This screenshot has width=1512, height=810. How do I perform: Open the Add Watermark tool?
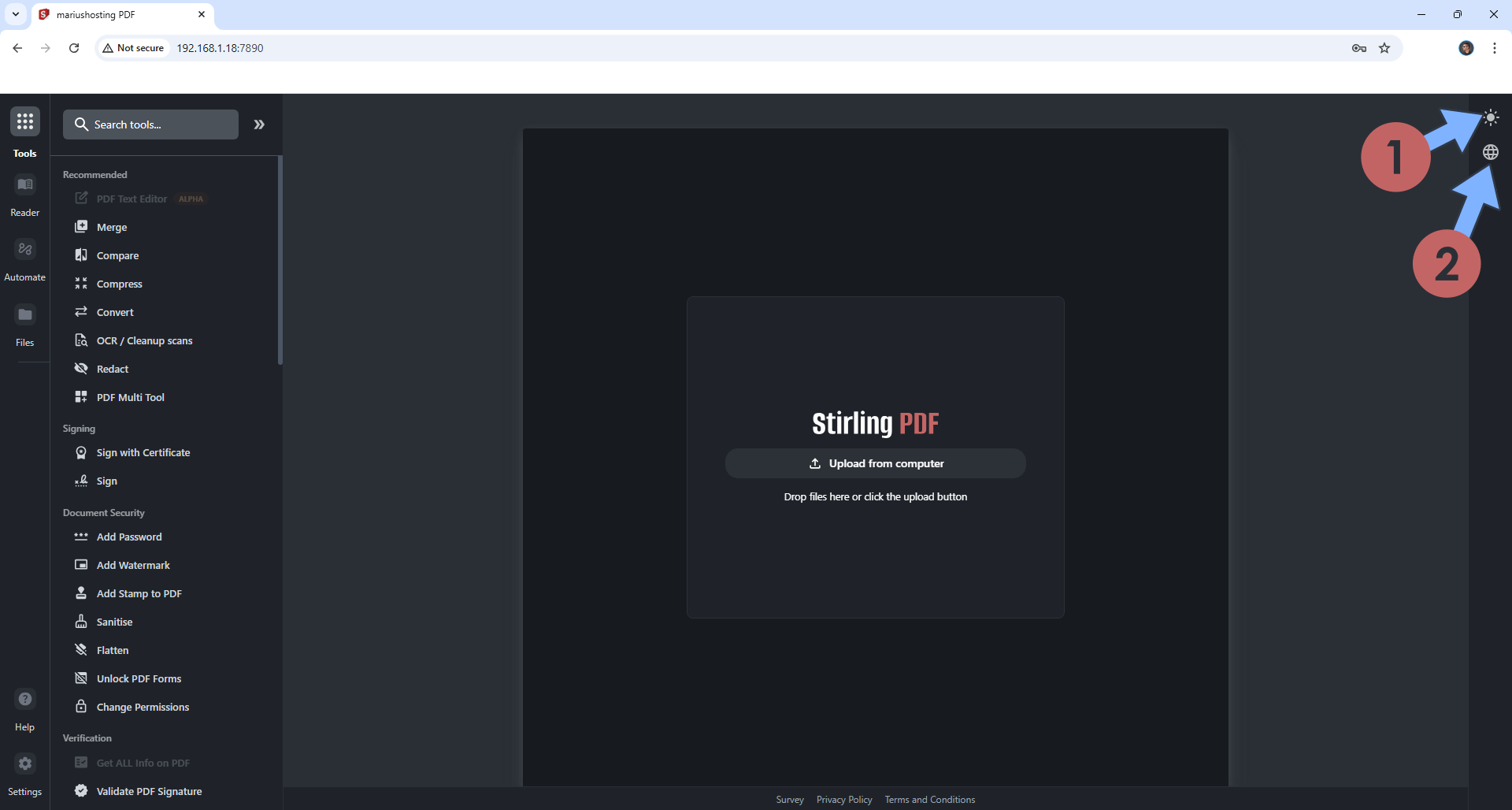[x=132, y=565]
